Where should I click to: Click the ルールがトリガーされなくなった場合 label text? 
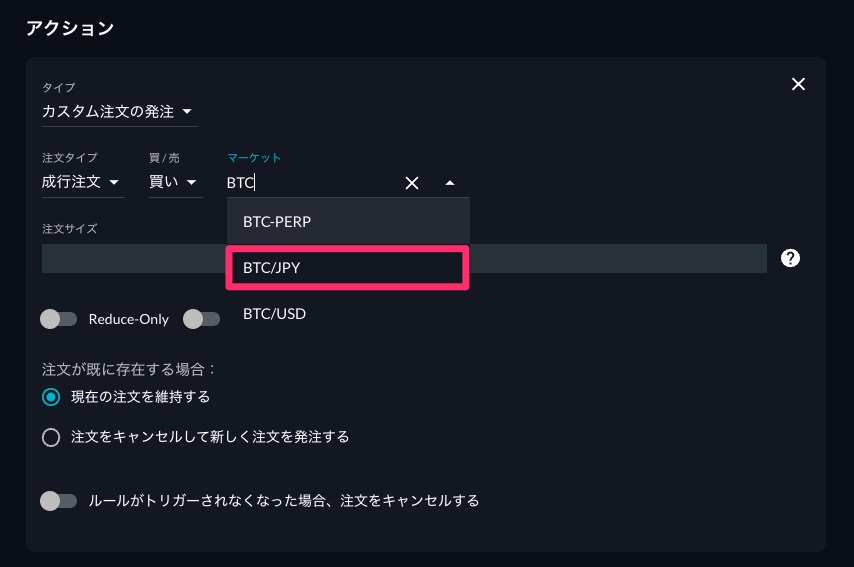[x=284, y=501]
